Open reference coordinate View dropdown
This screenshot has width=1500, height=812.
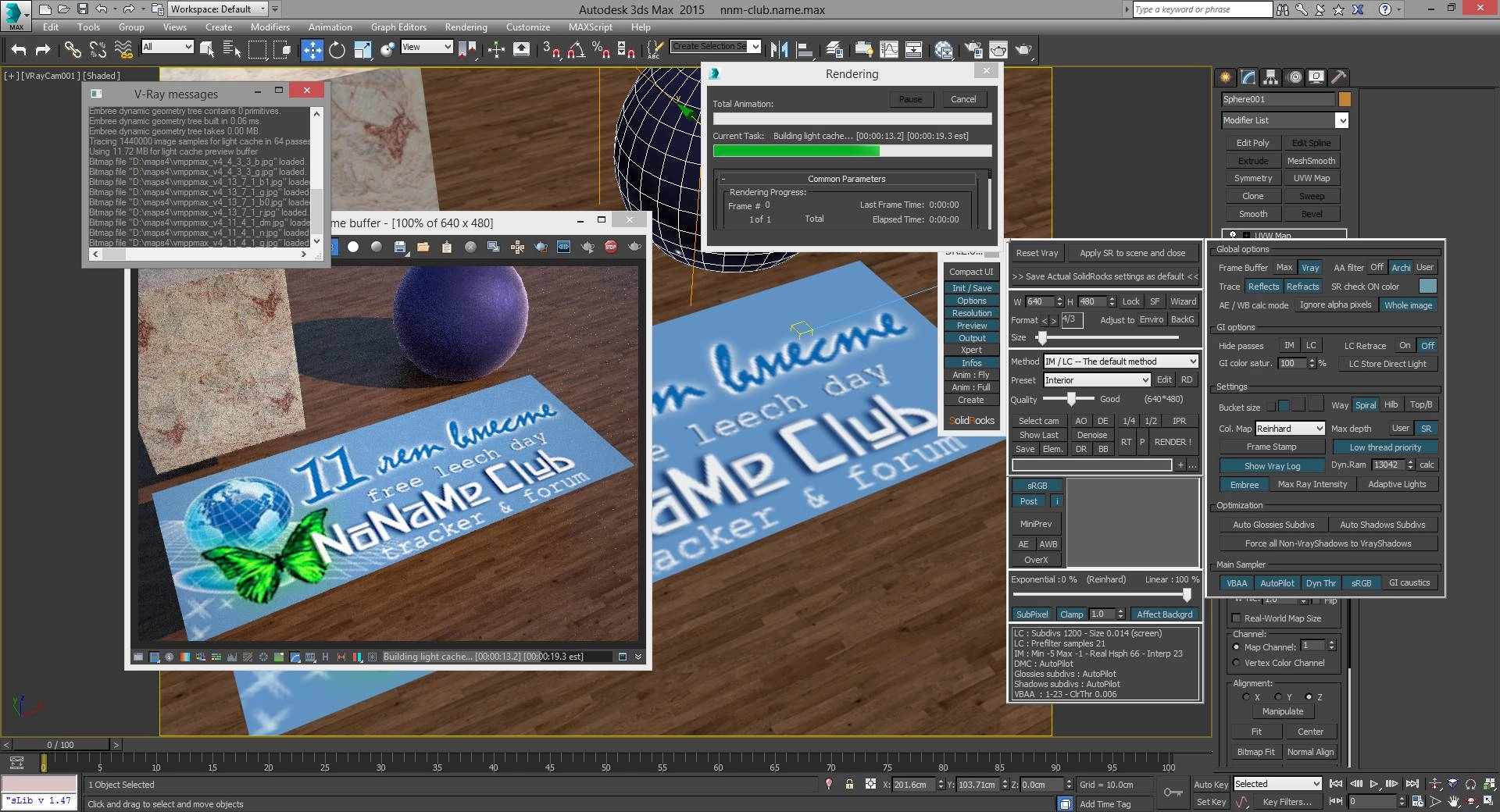click(427, 47)
